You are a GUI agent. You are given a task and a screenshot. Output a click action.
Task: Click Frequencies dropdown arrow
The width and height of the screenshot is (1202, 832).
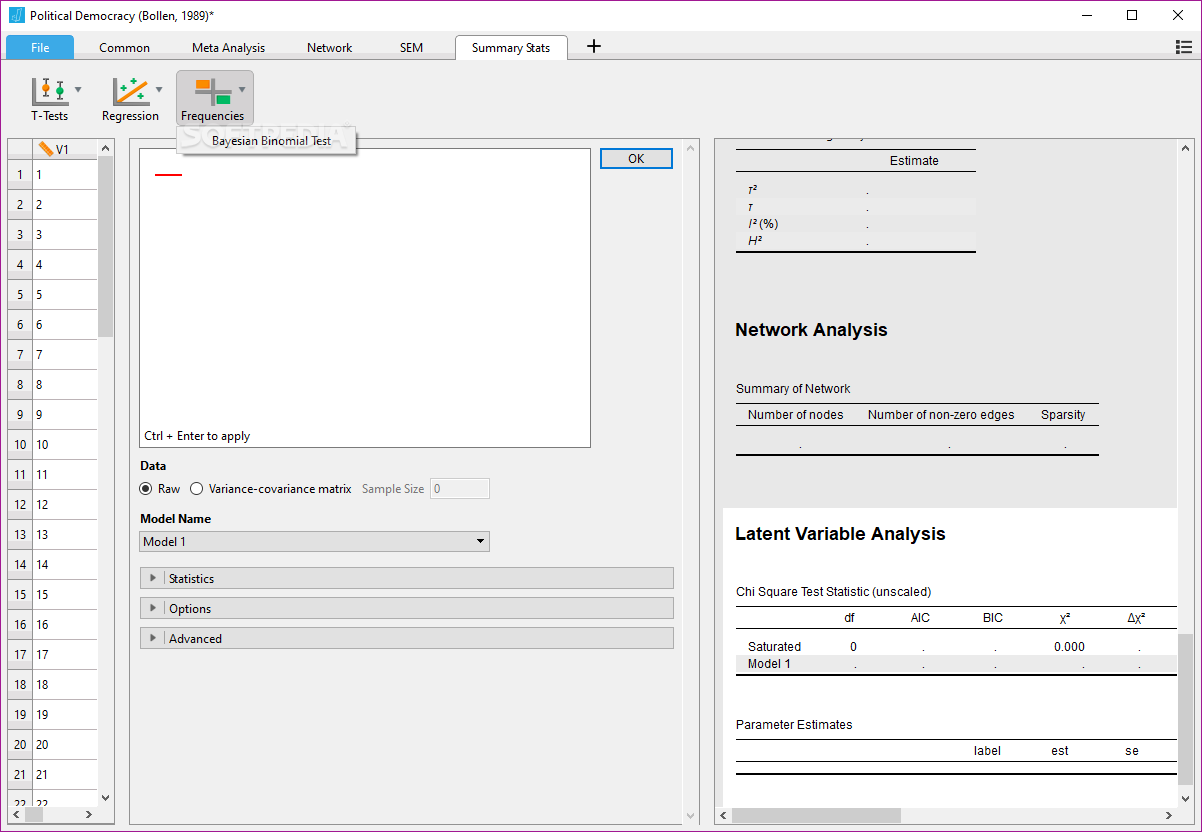pyautogui.click(x=241, y=89)
